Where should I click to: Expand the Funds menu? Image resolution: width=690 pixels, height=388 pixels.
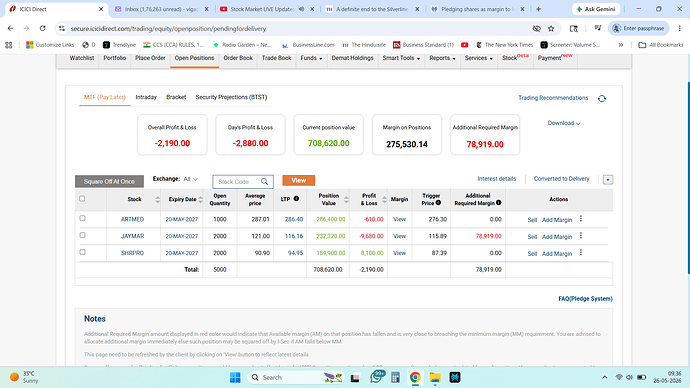(x=311, y=58)
